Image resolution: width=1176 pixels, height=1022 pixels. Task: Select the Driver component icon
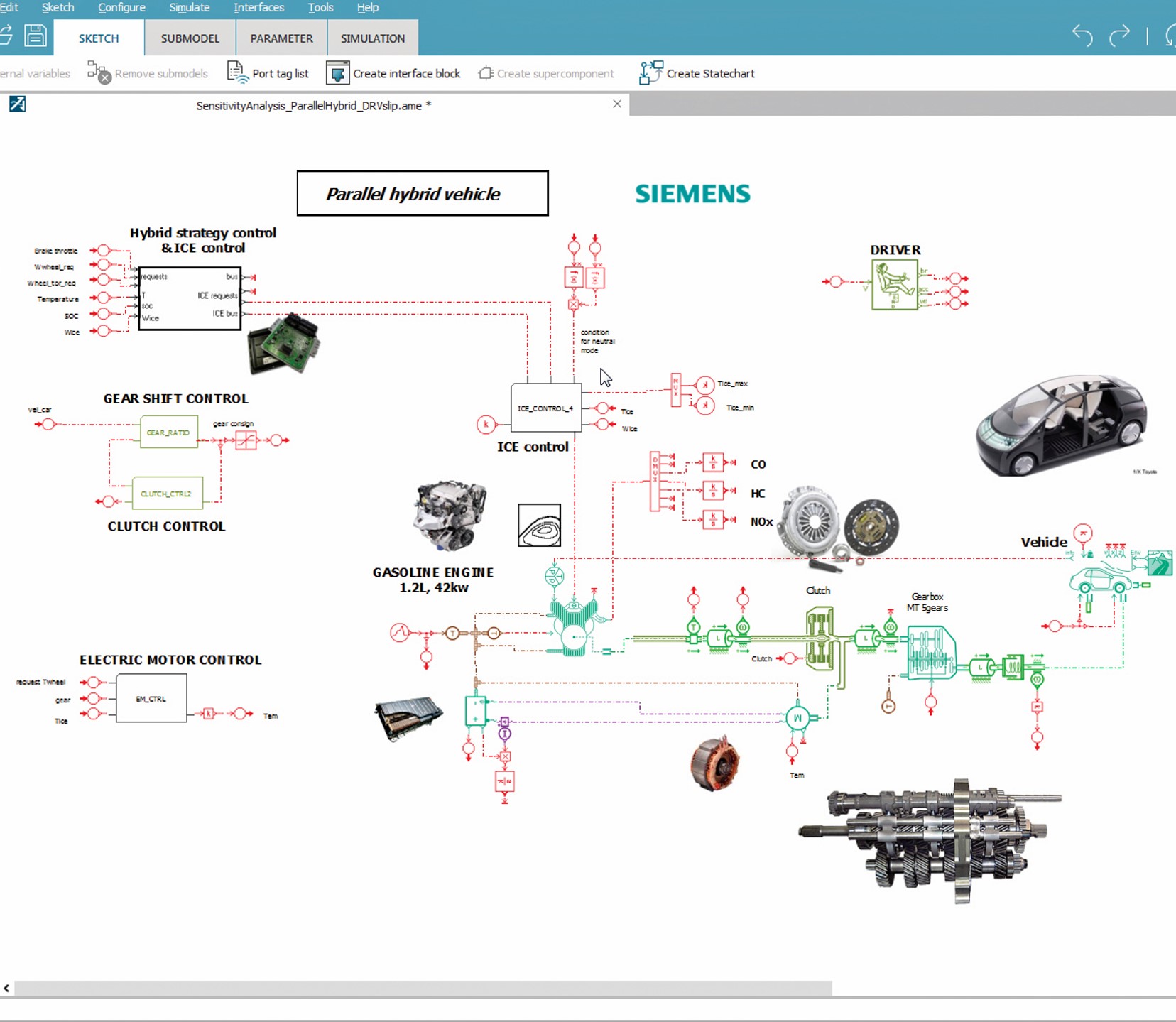click(894, 284)
